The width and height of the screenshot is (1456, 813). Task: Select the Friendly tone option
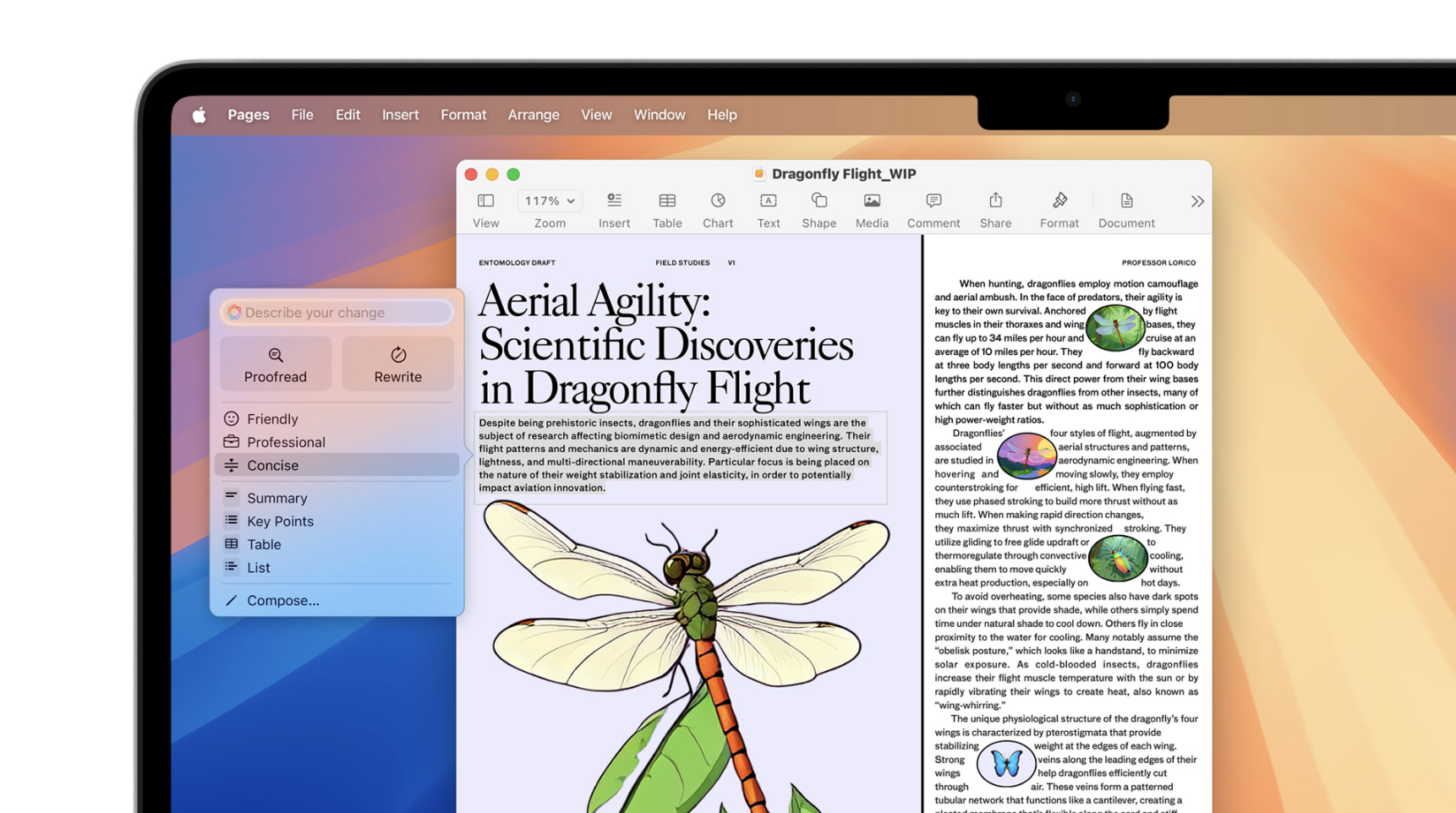tap(337, 419)
